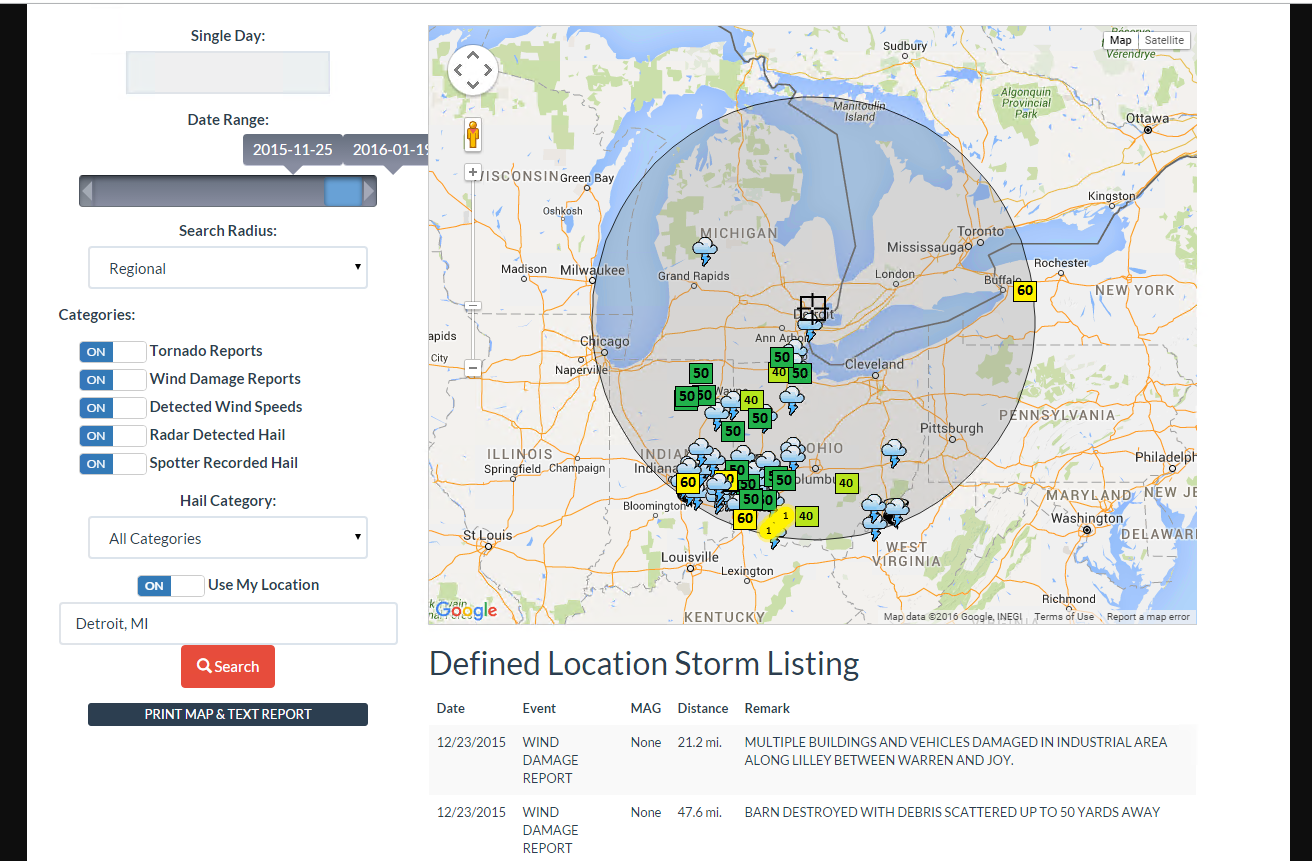
Task: Turn off Tornado Reports toggle
Action: point(112,352)
